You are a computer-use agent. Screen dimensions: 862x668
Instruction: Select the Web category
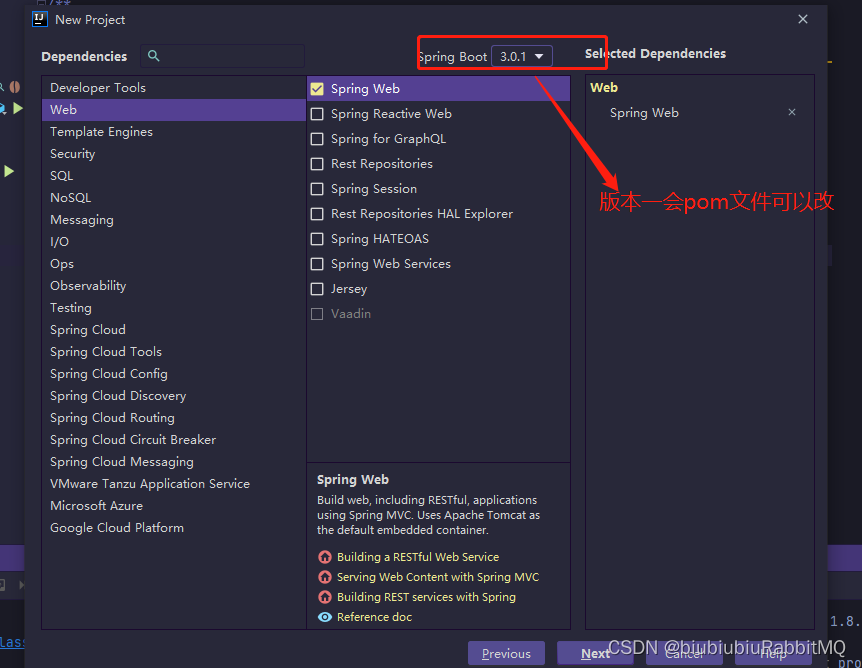tap(174, 109)
